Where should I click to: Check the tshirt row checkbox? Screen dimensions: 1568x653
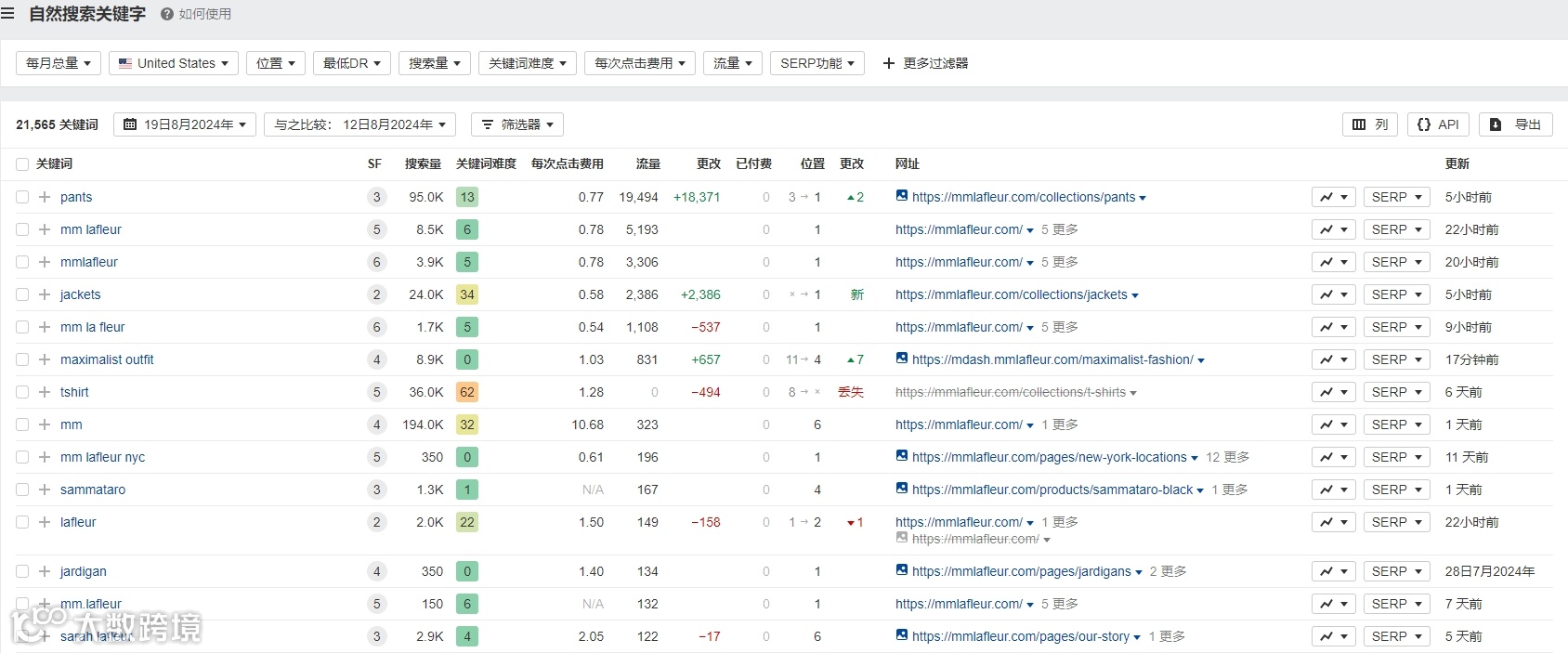22,392
